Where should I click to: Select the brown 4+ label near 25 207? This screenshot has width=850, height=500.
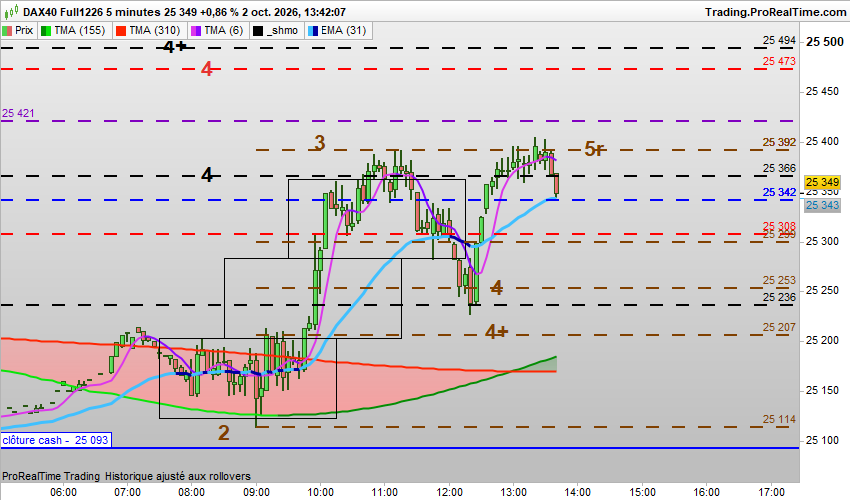496,331
